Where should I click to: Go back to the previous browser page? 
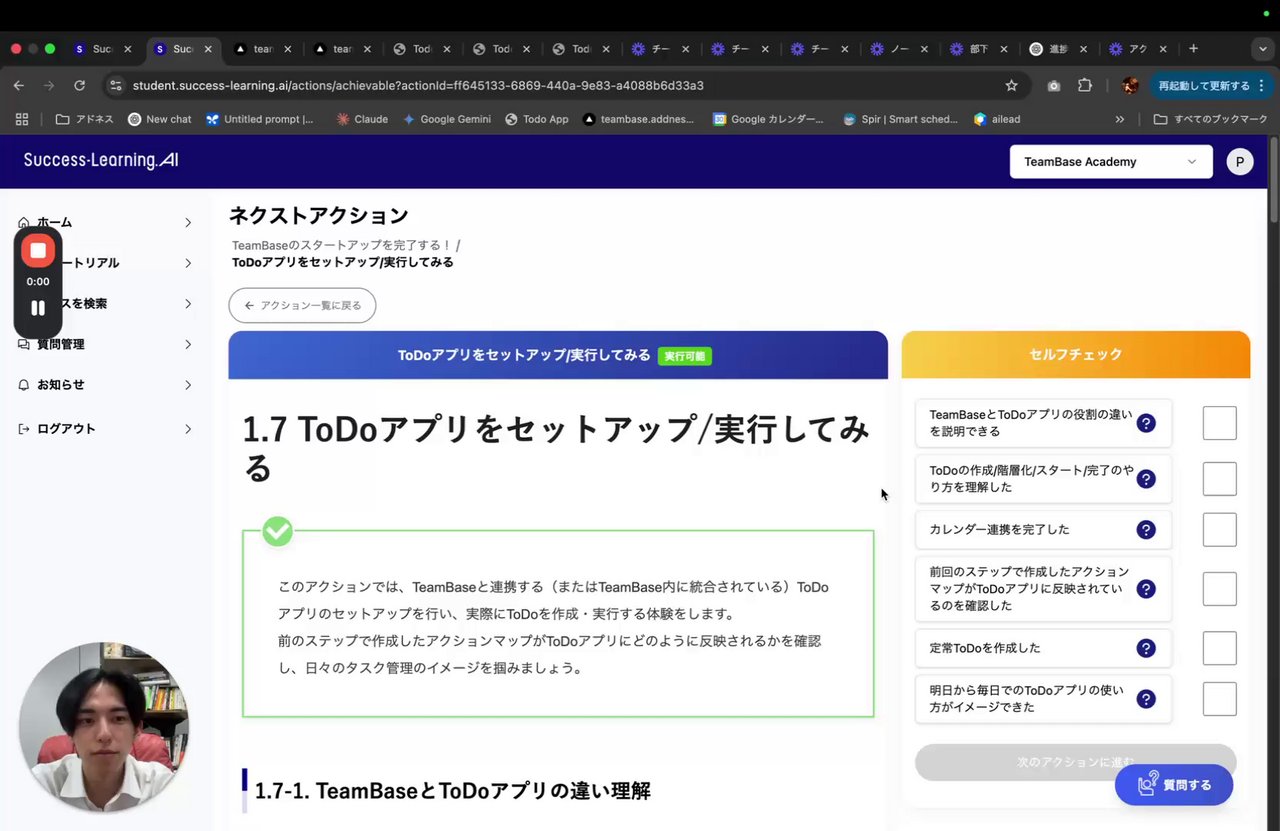pos(19,86)
